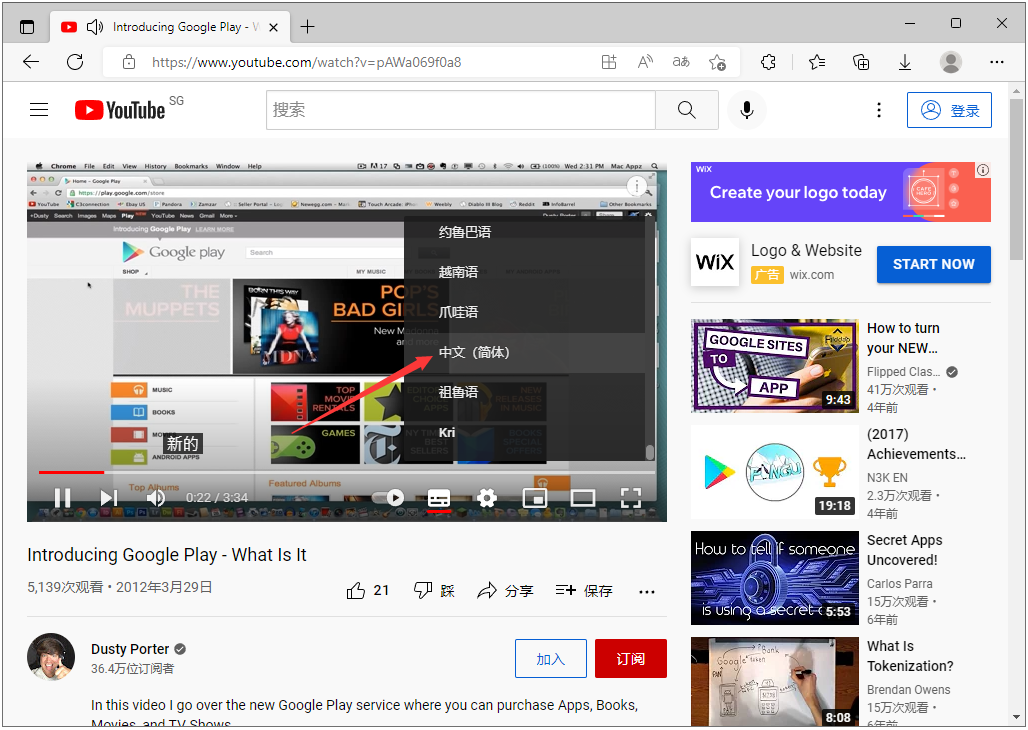Open the translate page icon
1028x730 pixels.
(681, 62)
